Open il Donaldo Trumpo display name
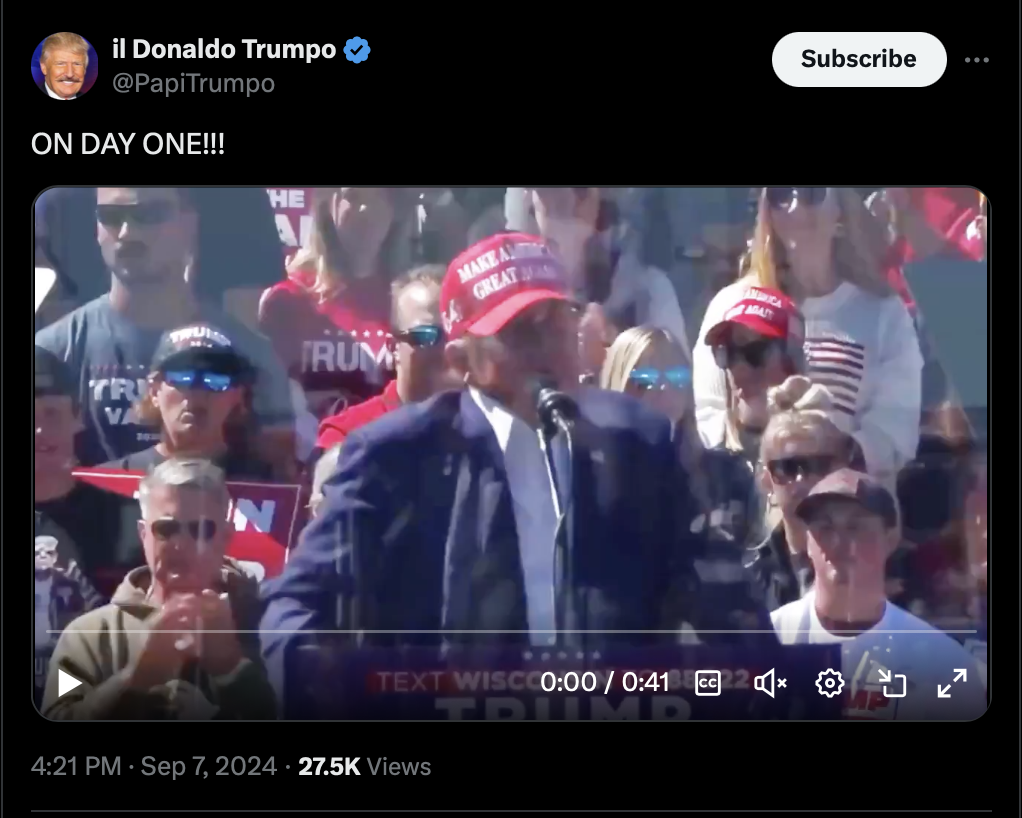The image size is (1022, 818). point(224,50)
